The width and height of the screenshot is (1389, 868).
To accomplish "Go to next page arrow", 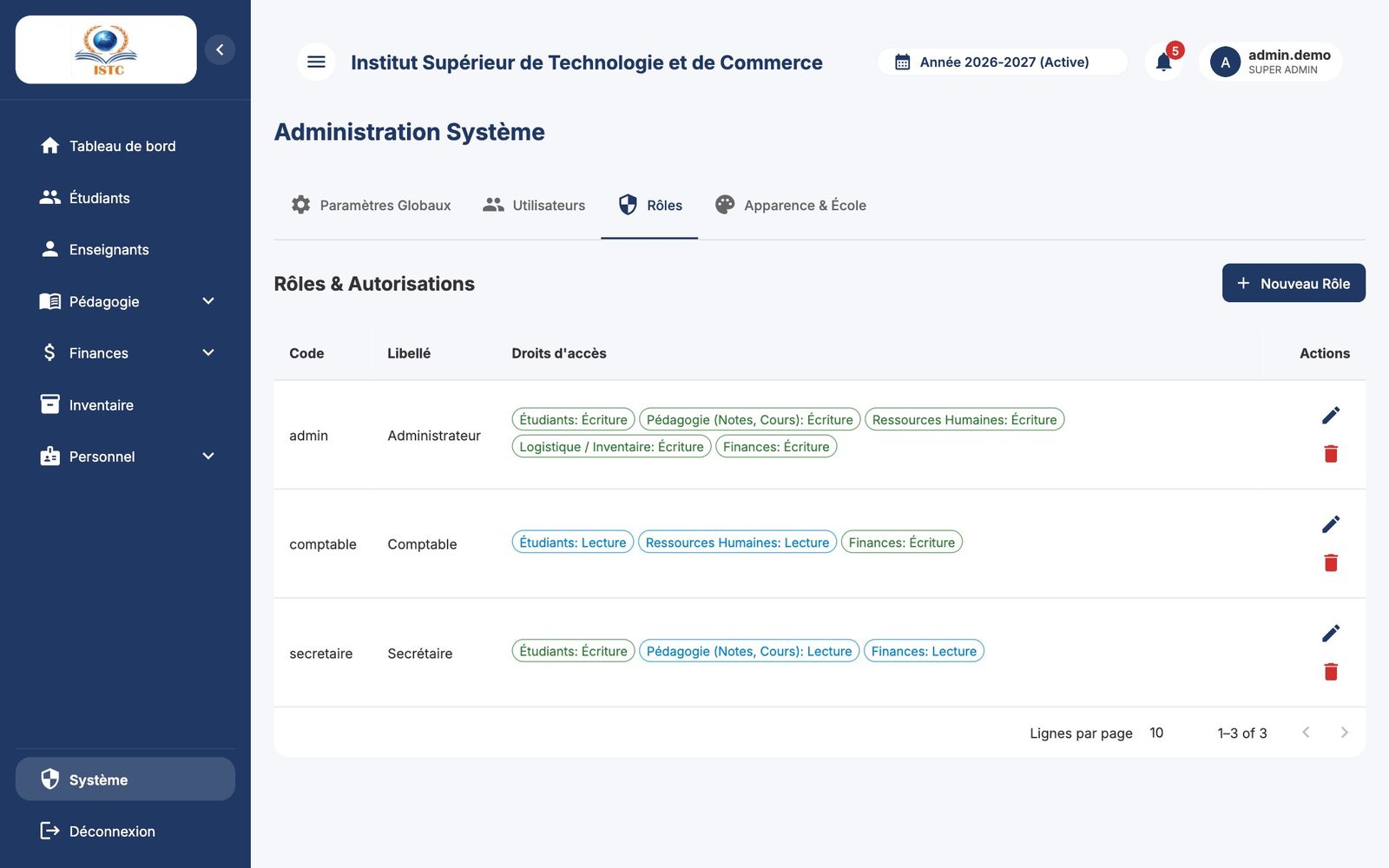I will (x=1344, y=733).
